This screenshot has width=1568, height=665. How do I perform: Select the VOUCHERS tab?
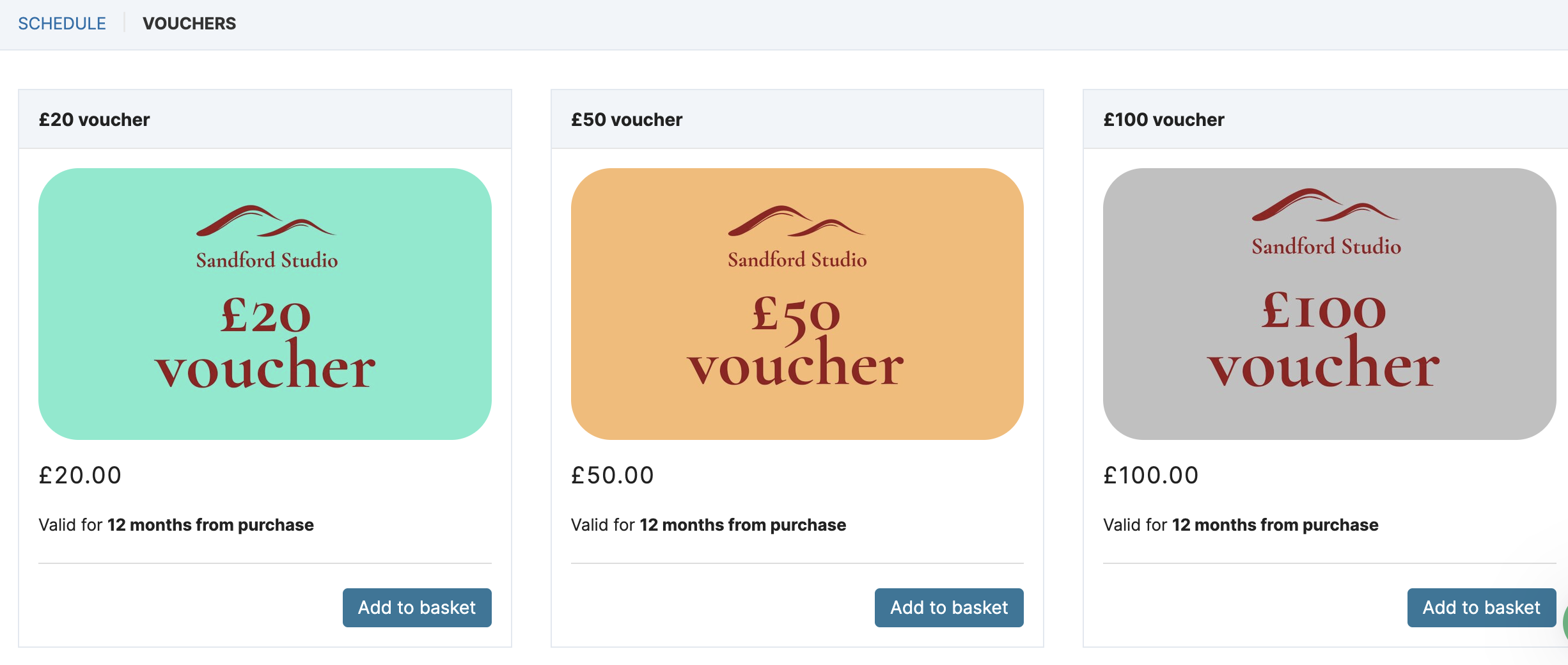[189, 24]
